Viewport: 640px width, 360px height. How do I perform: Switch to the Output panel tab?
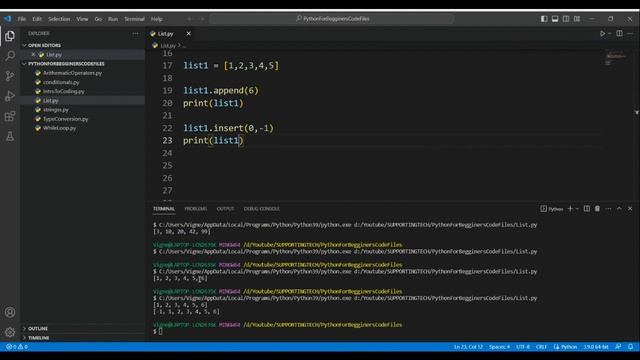click(225, 209)
